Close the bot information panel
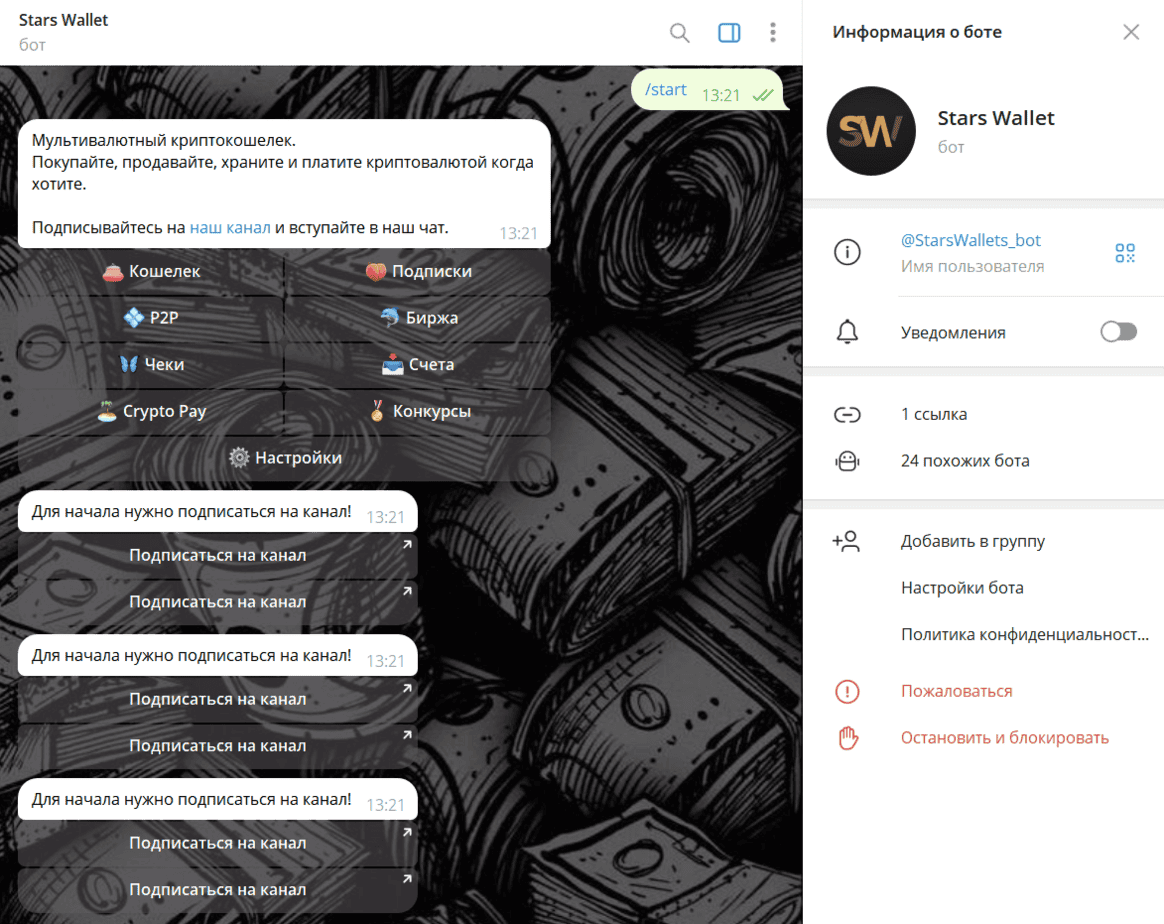1164x924 pixels. (x=1130, y=32)
